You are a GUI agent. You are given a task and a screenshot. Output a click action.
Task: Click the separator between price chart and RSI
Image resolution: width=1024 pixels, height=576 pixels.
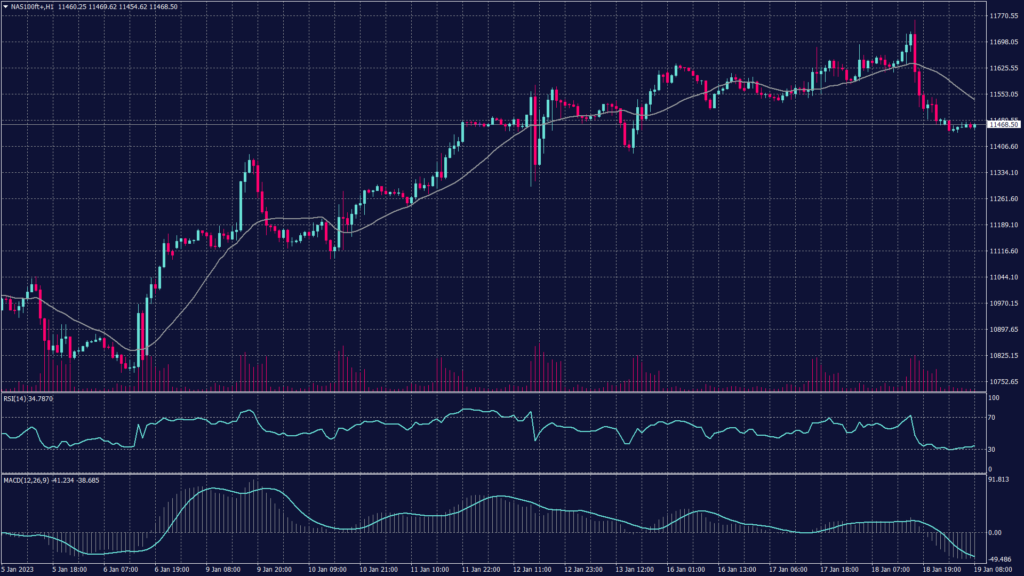(x=490, y=392)
